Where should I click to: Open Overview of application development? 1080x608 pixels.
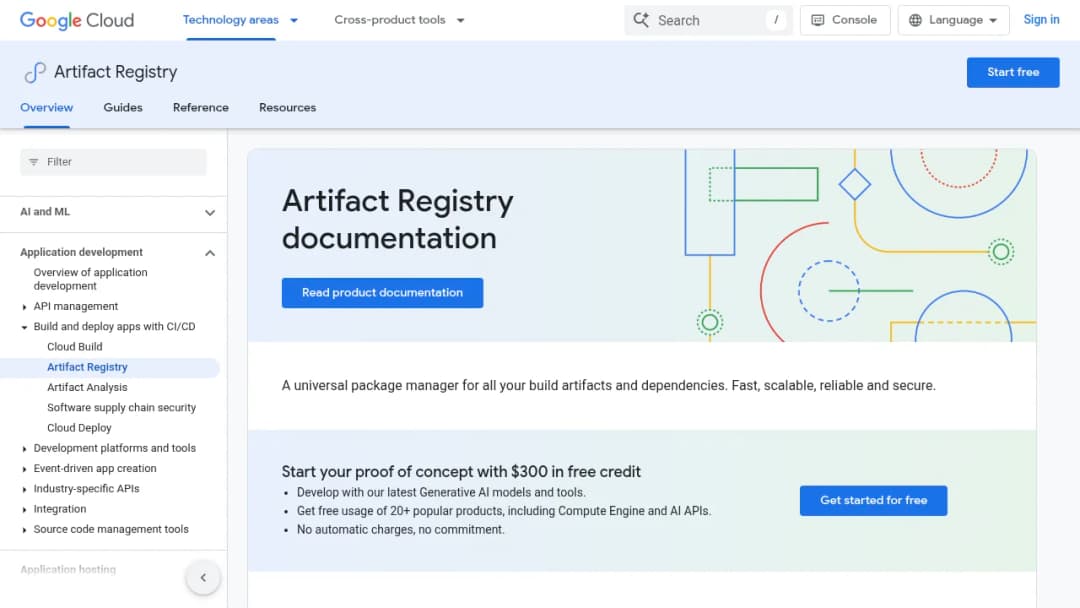coord(90,279)
